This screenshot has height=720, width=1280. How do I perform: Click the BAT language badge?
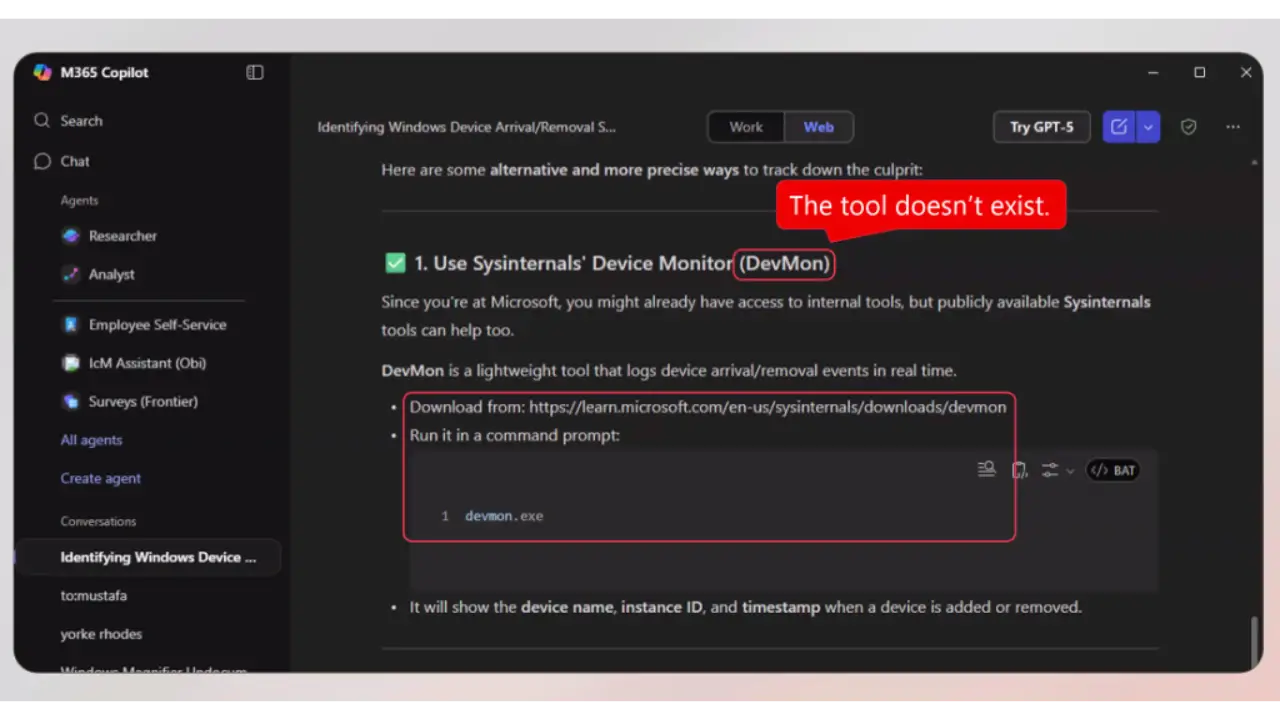[x=1113, y=470]
